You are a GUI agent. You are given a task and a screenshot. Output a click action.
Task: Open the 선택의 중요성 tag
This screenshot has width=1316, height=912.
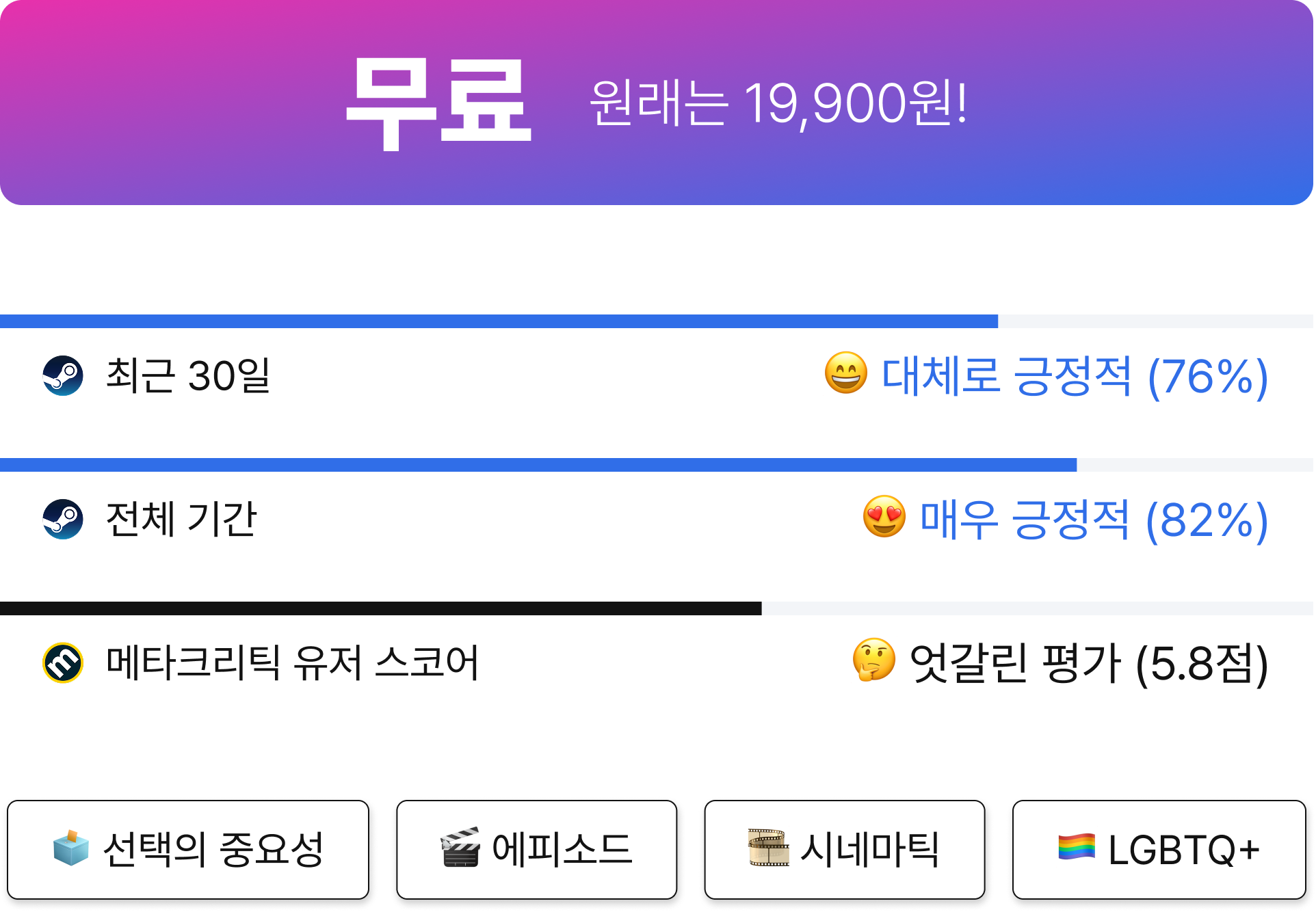click(188, 849)
